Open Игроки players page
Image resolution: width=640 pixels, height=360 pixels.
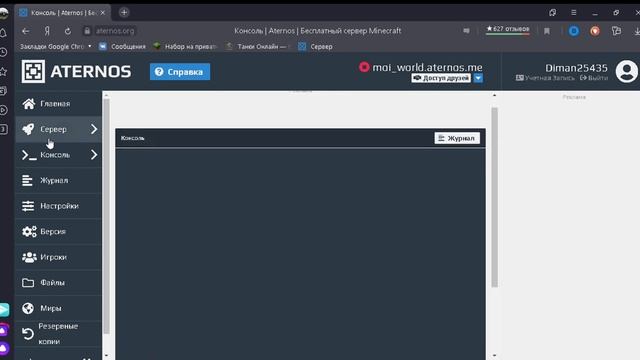pyautogui.click(x=58, y=257)
